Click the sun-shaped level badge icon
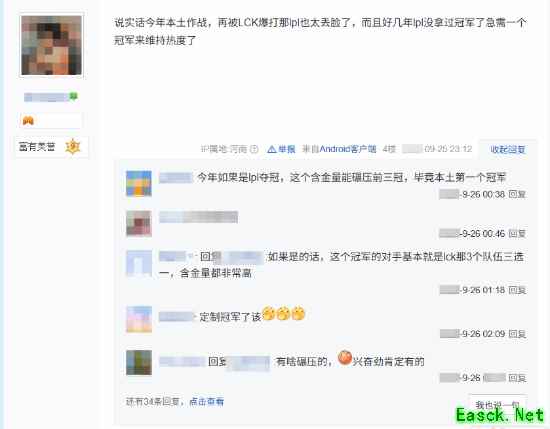 [x=73, y=147]
